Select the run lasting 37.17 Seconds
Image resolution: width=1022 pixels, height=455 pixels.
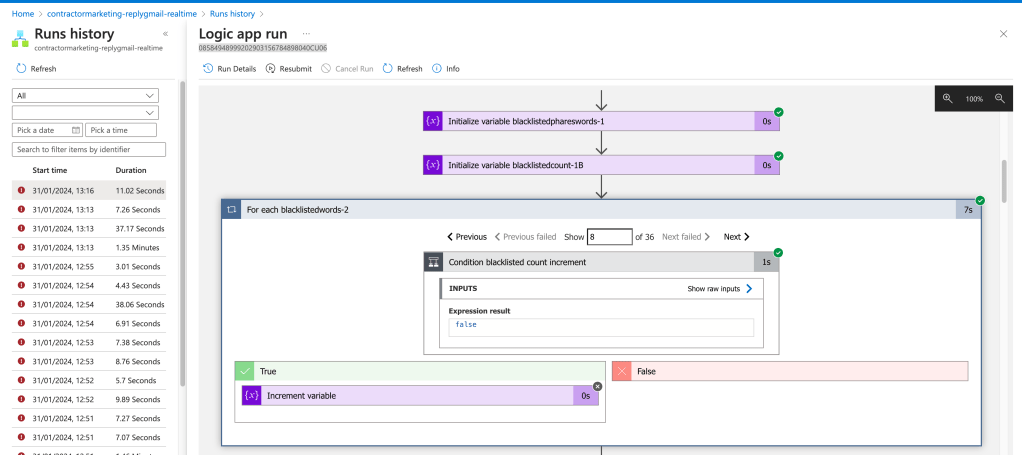click(89, 229)
